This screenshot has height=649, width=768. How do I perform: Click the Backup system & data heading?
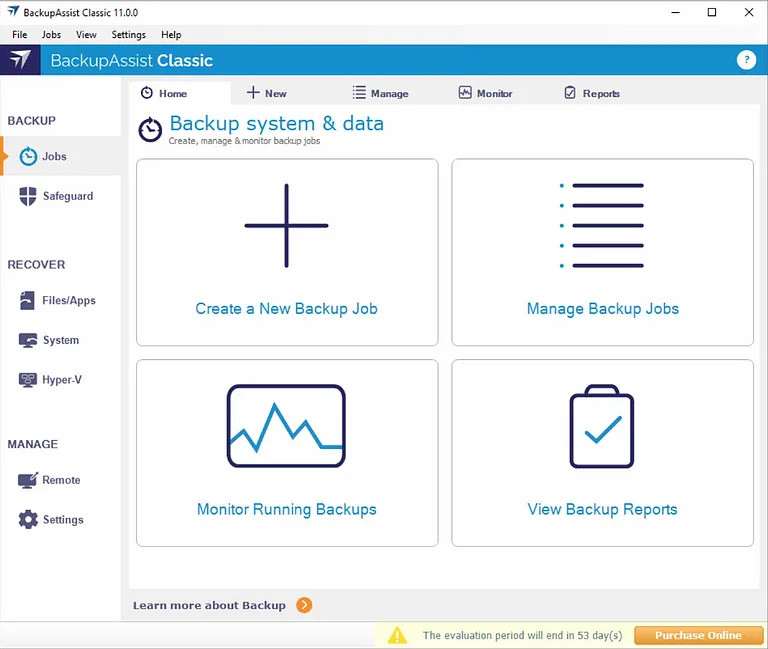click(277, 123)
